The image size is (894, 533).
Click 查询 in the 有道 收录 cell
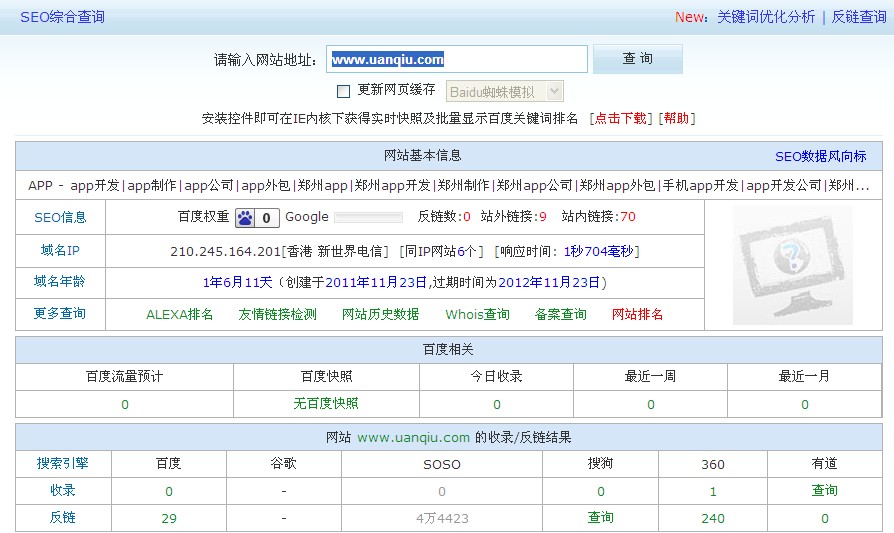point(824,490)
